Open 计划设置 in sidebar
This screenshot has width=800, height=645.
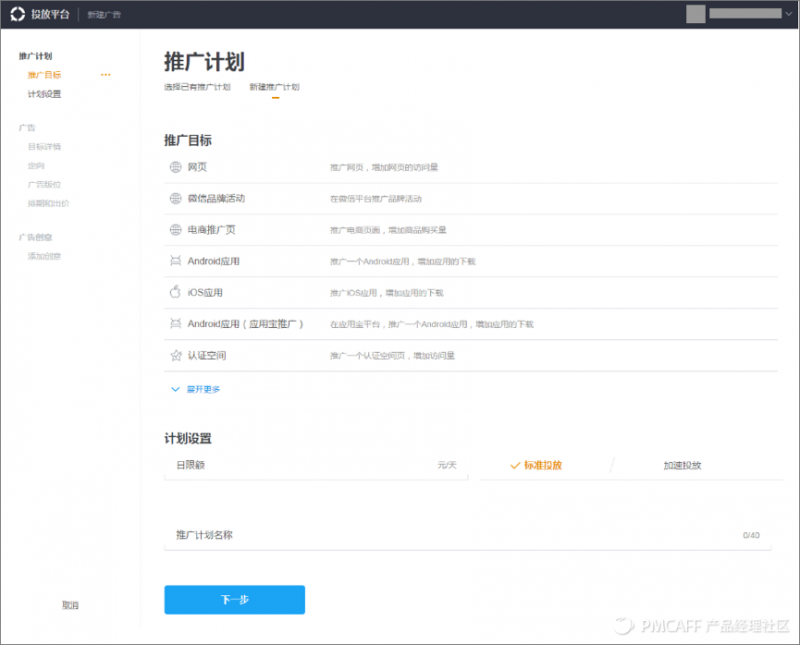(44, 94)
